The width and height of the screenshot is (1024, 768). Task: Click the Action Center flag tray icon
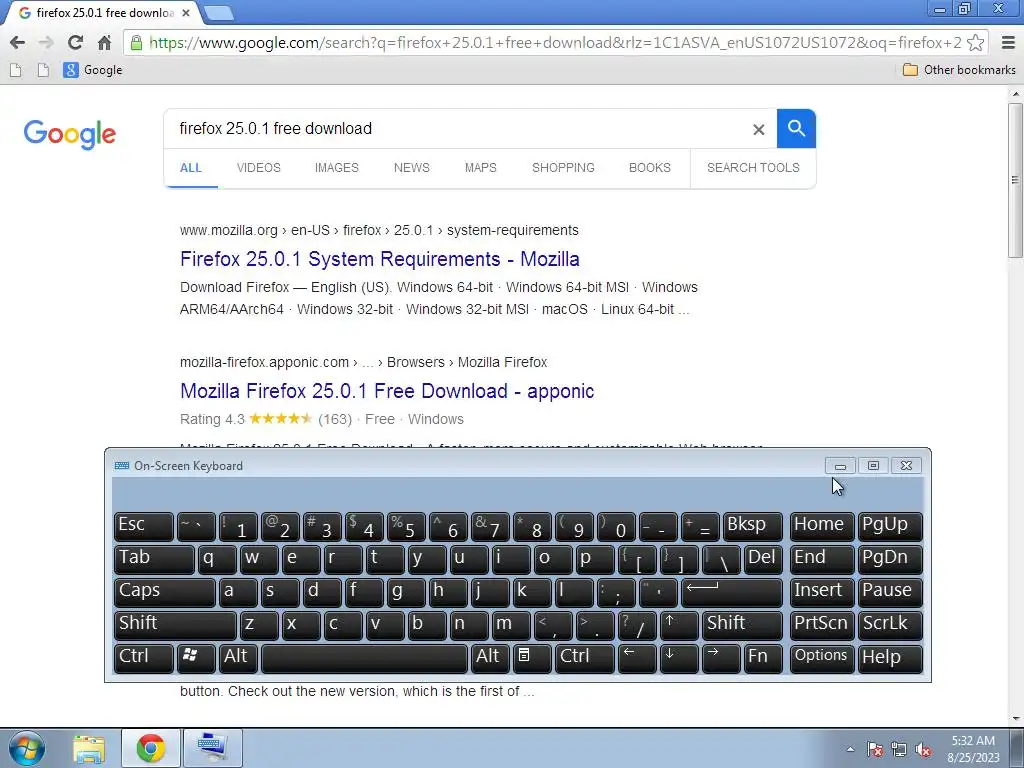pos(874,749)
